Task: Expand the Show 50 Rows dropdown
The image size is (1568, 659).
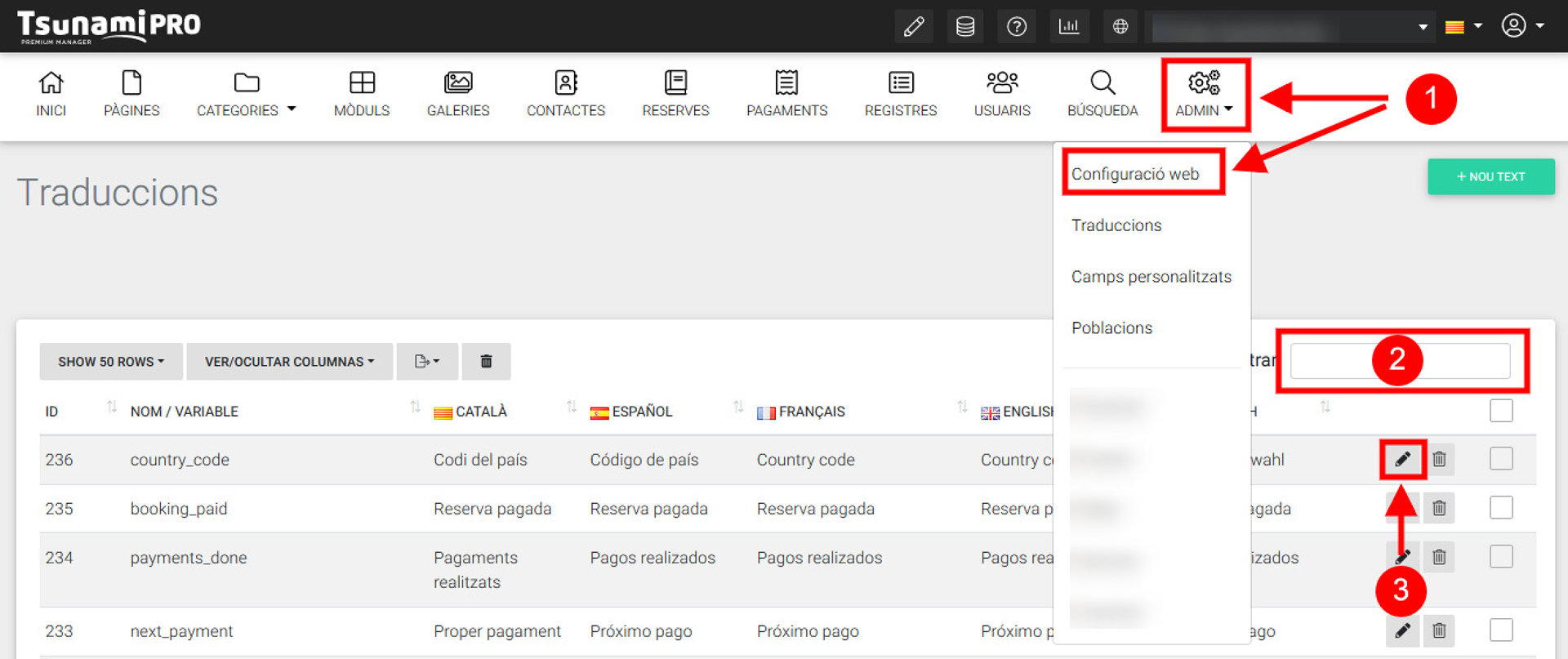Action: coord(111,361)
